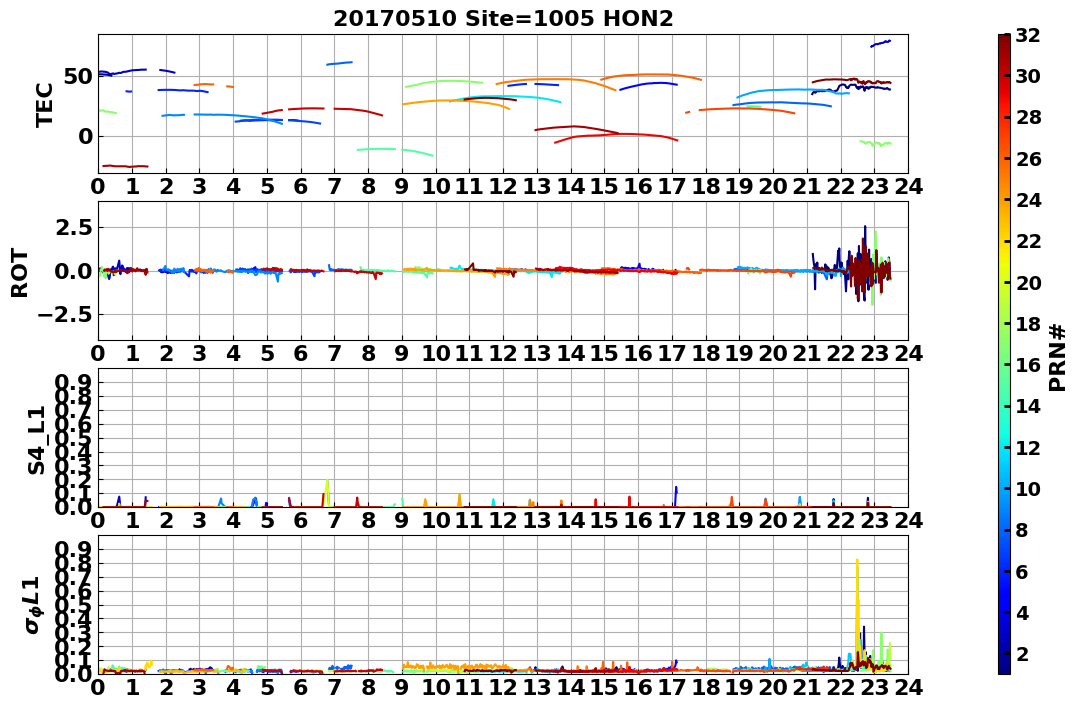Screen dimensions: 1077x709
Task: Click the ROT y-axis tick label '2.5'
Action: click(72, 227)
